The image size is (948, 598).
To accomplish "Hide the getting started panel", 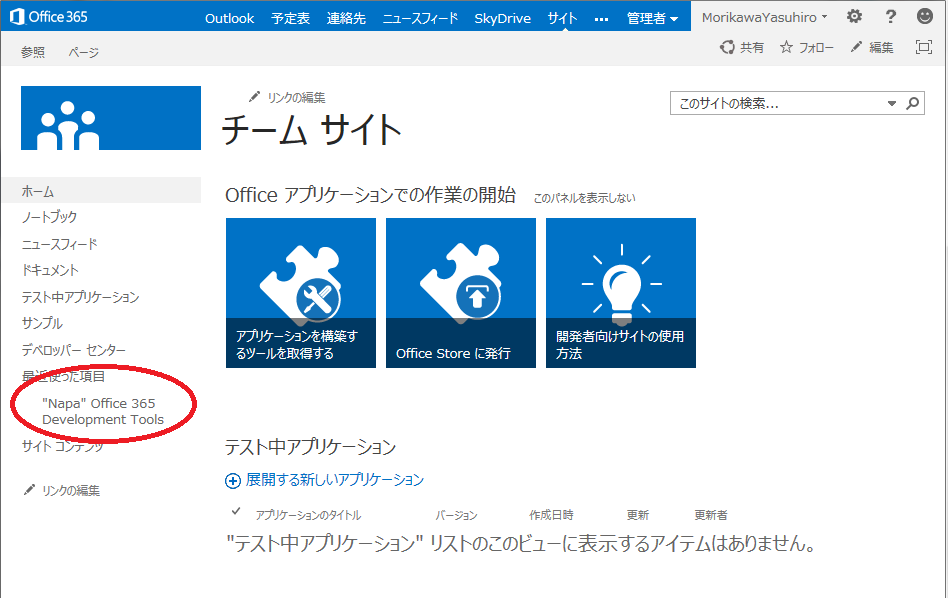I will [584, 198].
